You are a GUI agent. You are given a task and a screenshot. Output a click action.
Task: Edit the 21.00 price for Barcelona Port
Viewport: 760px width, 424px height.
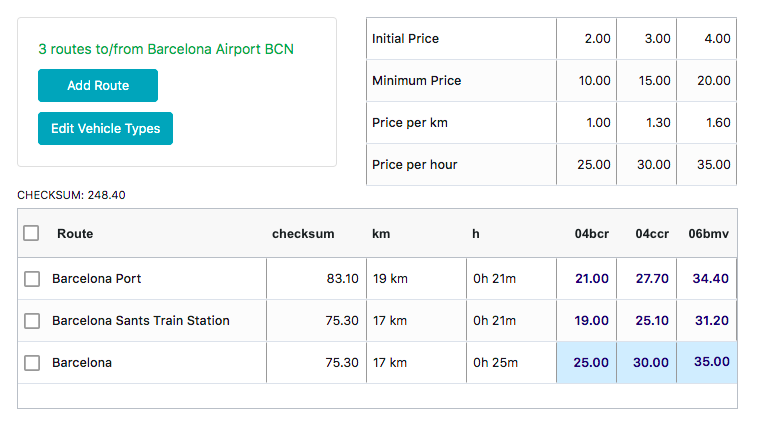[x=592, y=279]
